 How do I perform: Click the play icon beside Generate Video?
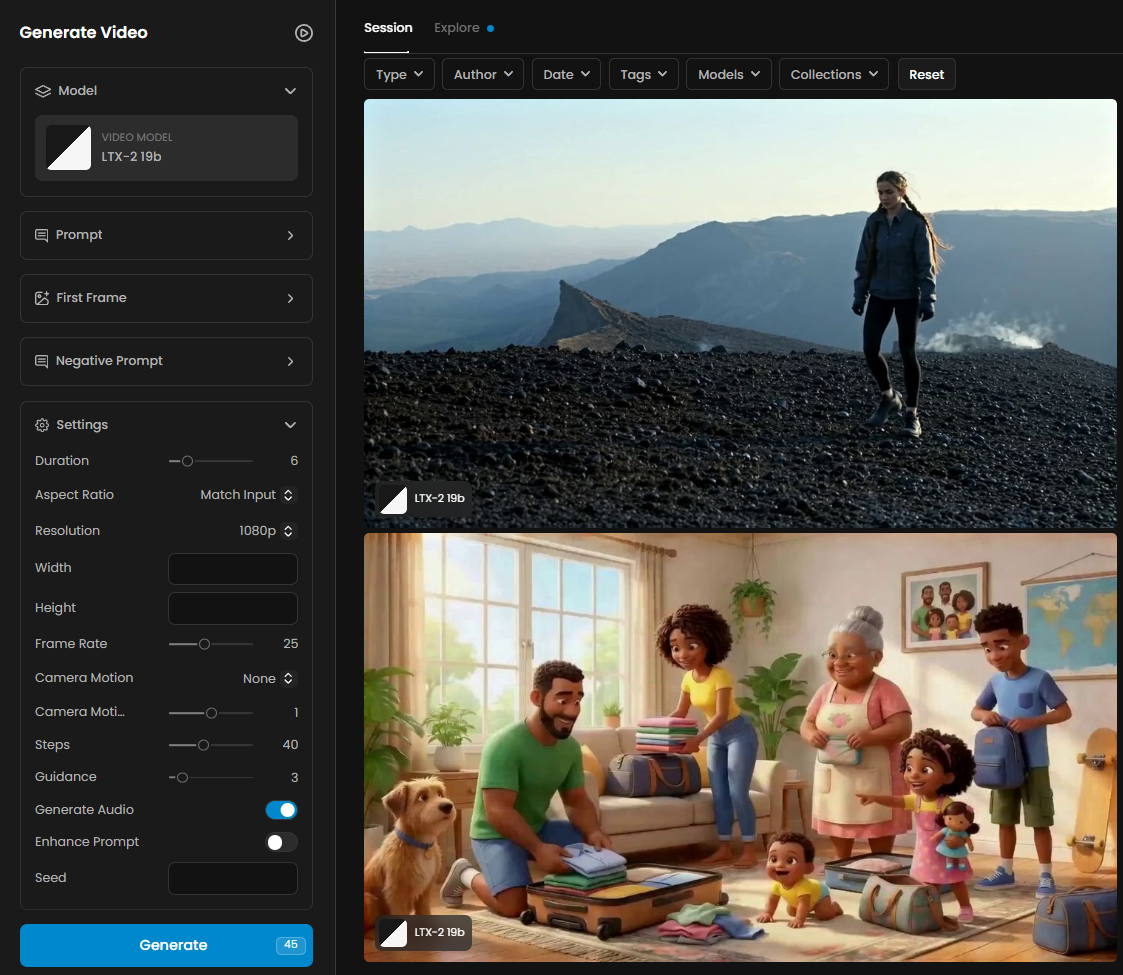pos(304,33)
